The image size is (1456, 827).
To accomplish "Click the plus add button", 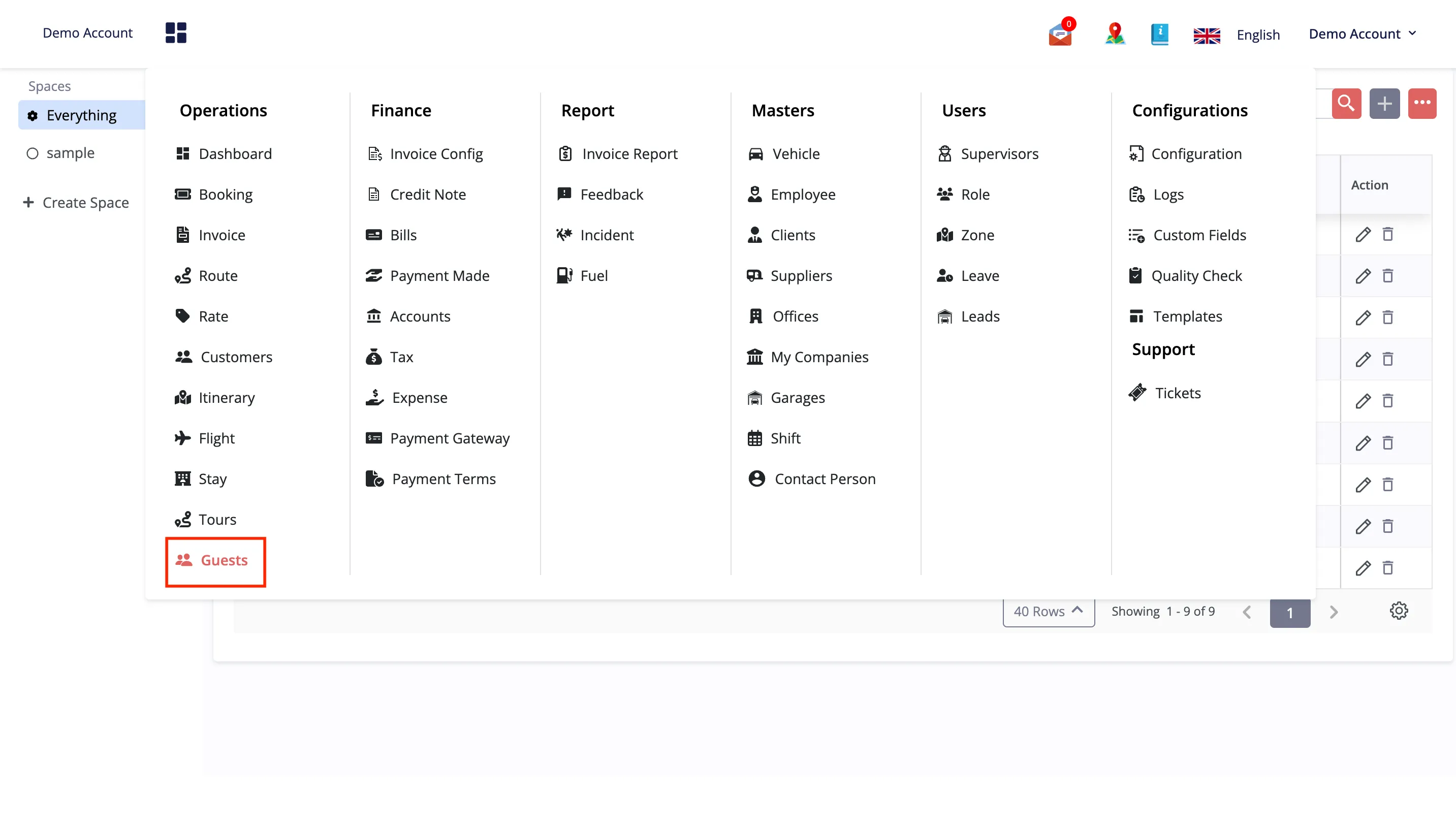I will tap(1384, 104).
